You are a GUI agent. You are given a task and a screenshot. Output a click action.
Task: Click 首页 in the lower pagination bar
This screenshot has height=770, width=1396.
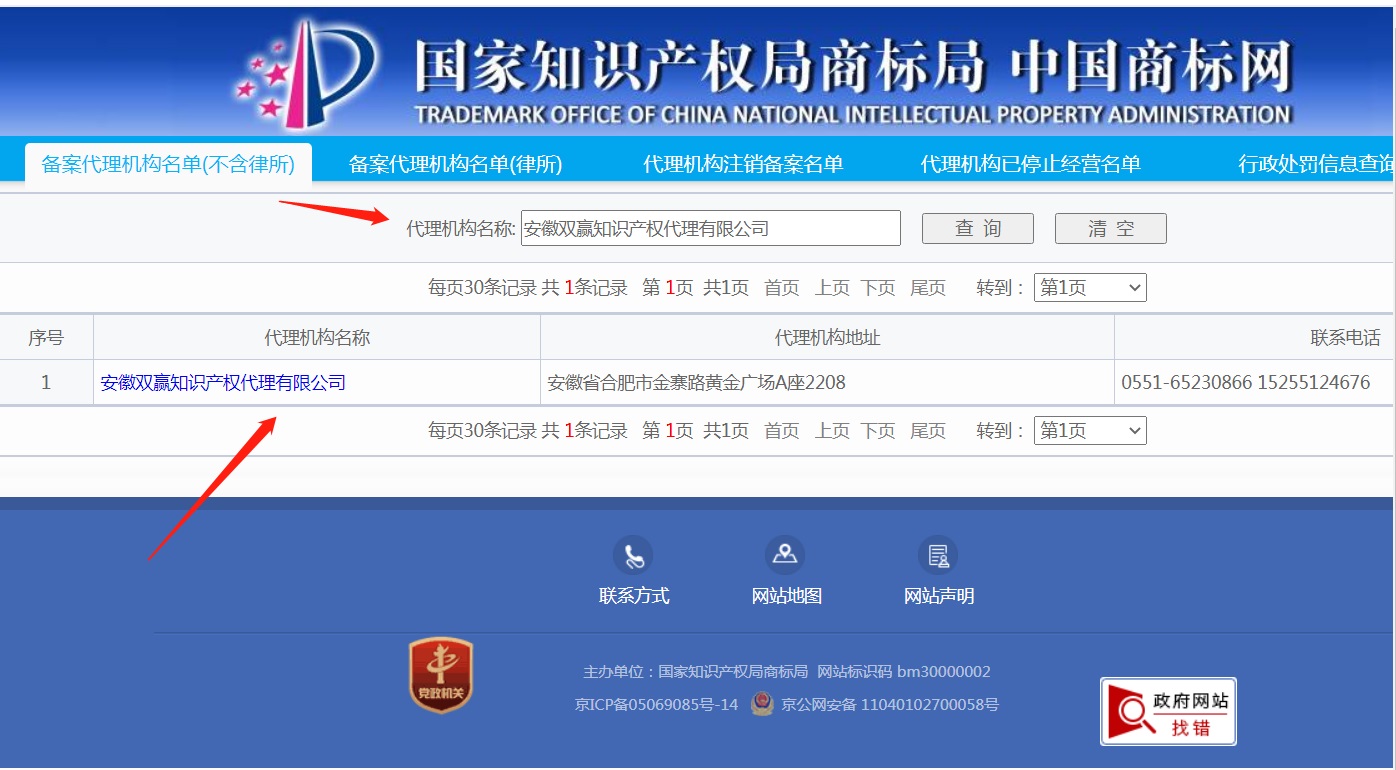point(782,430)
